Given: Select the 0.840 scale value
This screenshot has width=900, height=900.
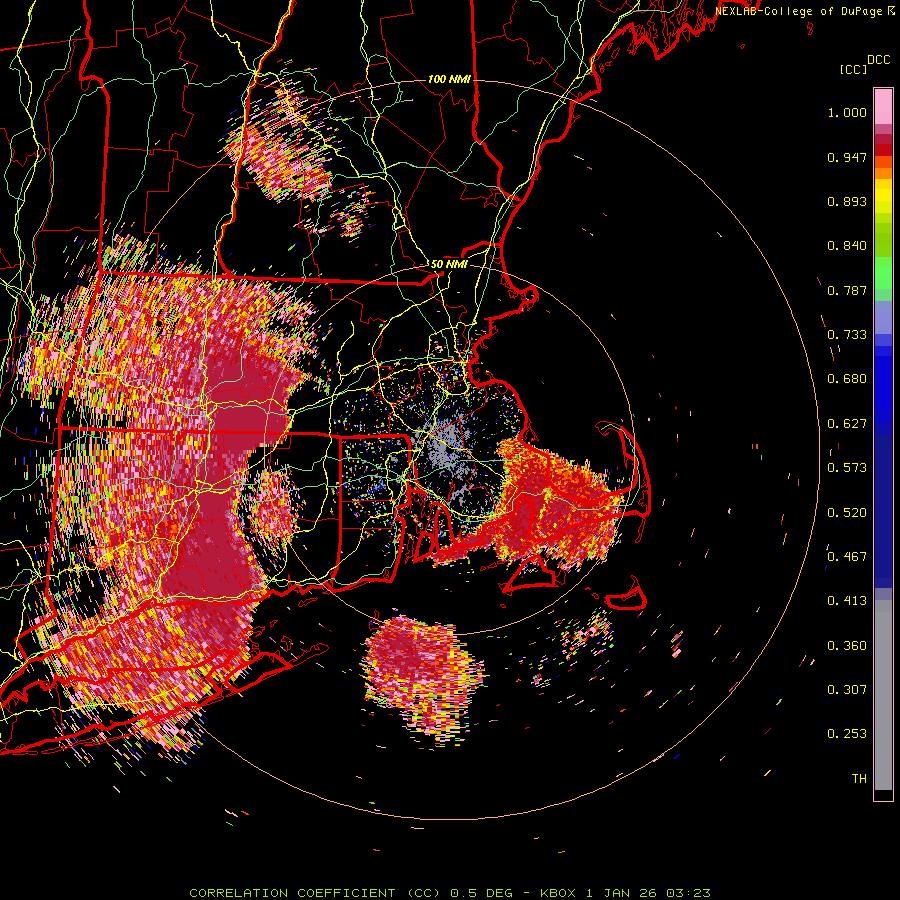Looking at the screenshot, I should pyautogui.click(x=847, y=246).
